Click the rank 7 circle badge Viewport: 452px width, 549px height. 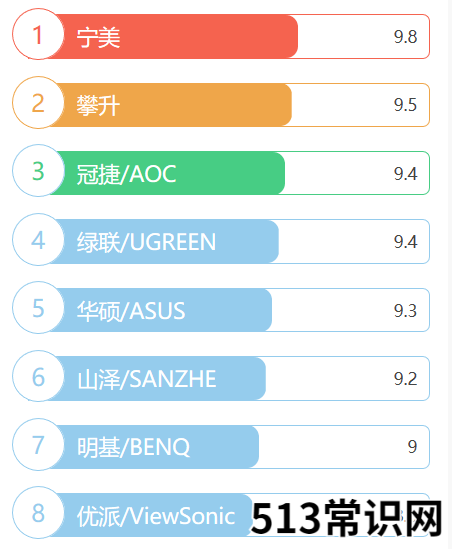(38, 444)
